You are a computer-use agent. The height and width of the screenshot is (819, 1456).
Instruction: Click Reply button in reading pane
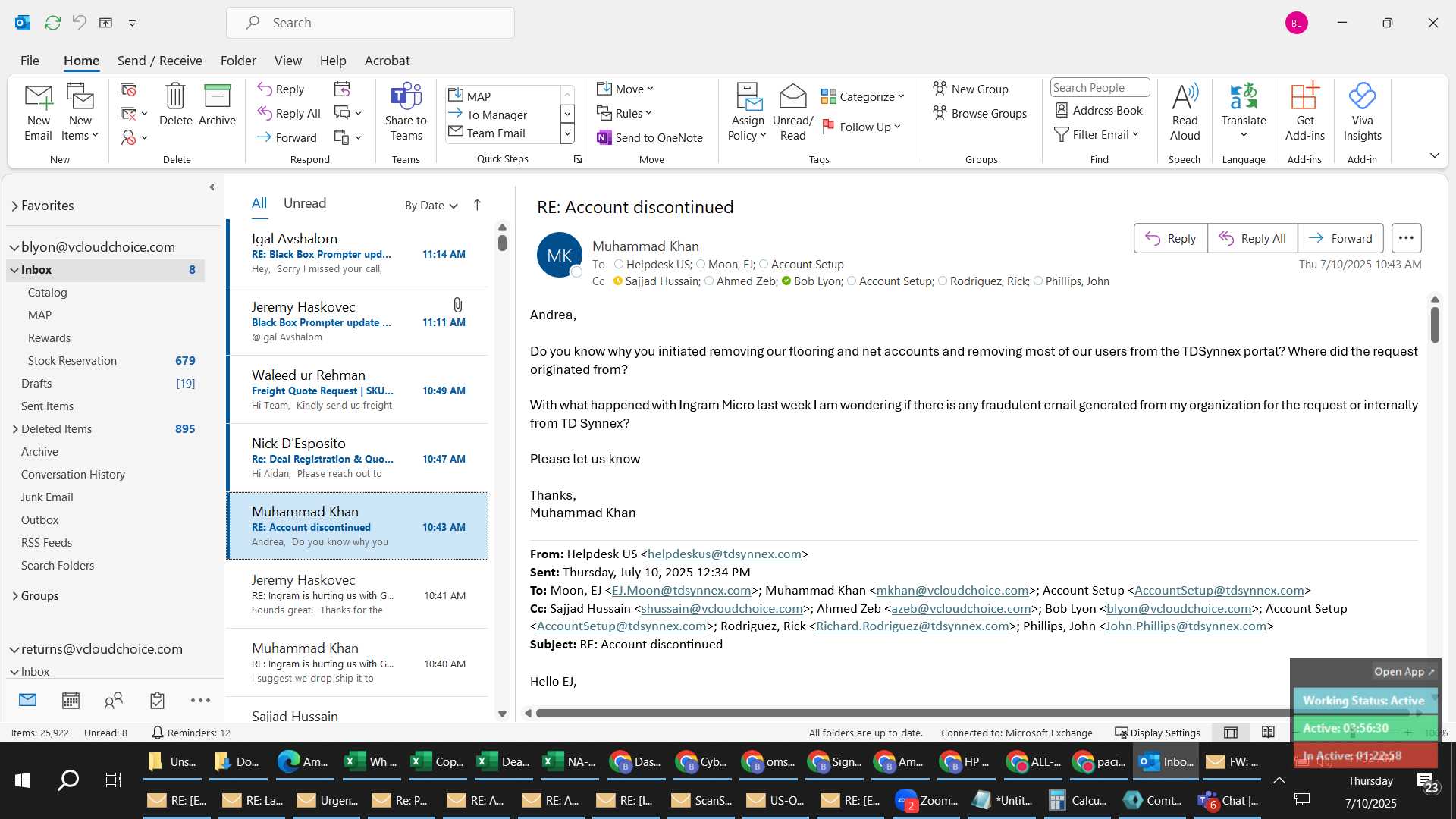1170,238
